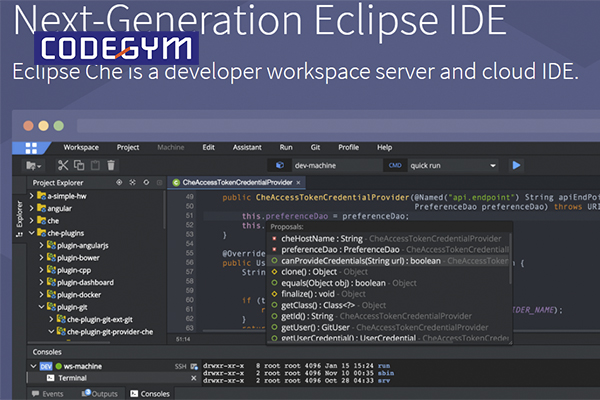
Task: Click the Copy icon in toolbar
Action: tap(80, 165)
